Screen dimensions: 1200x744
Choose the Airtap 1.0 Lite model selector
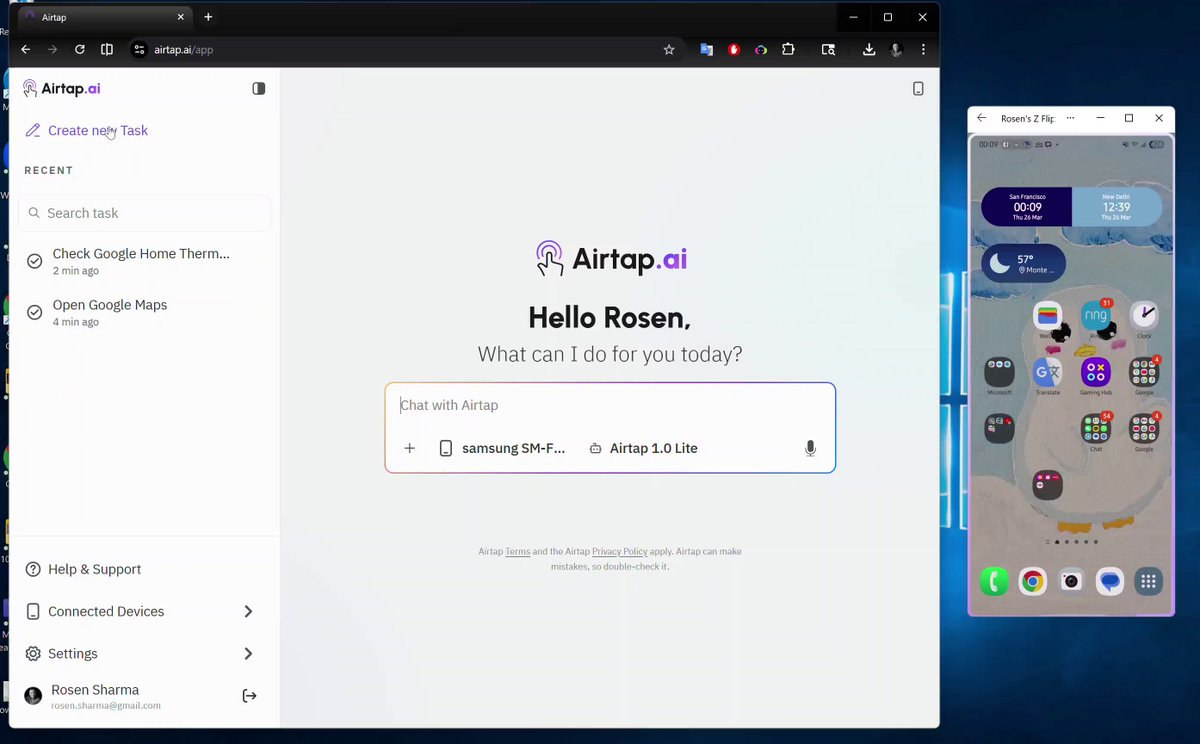[x=643, y=448]
